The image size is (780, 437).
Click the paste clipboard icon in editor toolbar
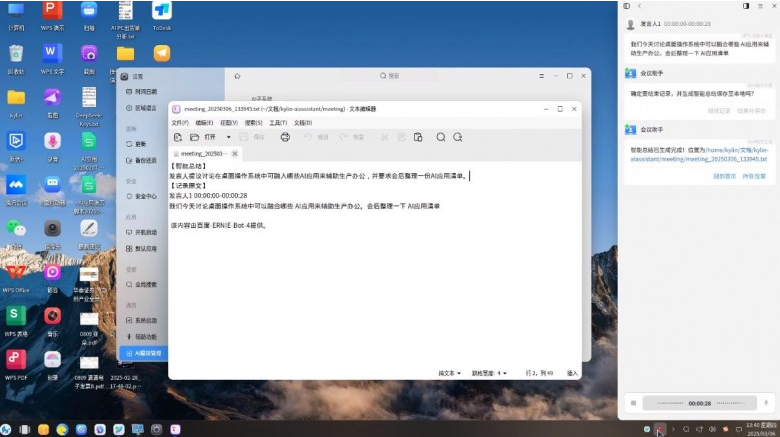pyautogui.click(x=418, y=137)
